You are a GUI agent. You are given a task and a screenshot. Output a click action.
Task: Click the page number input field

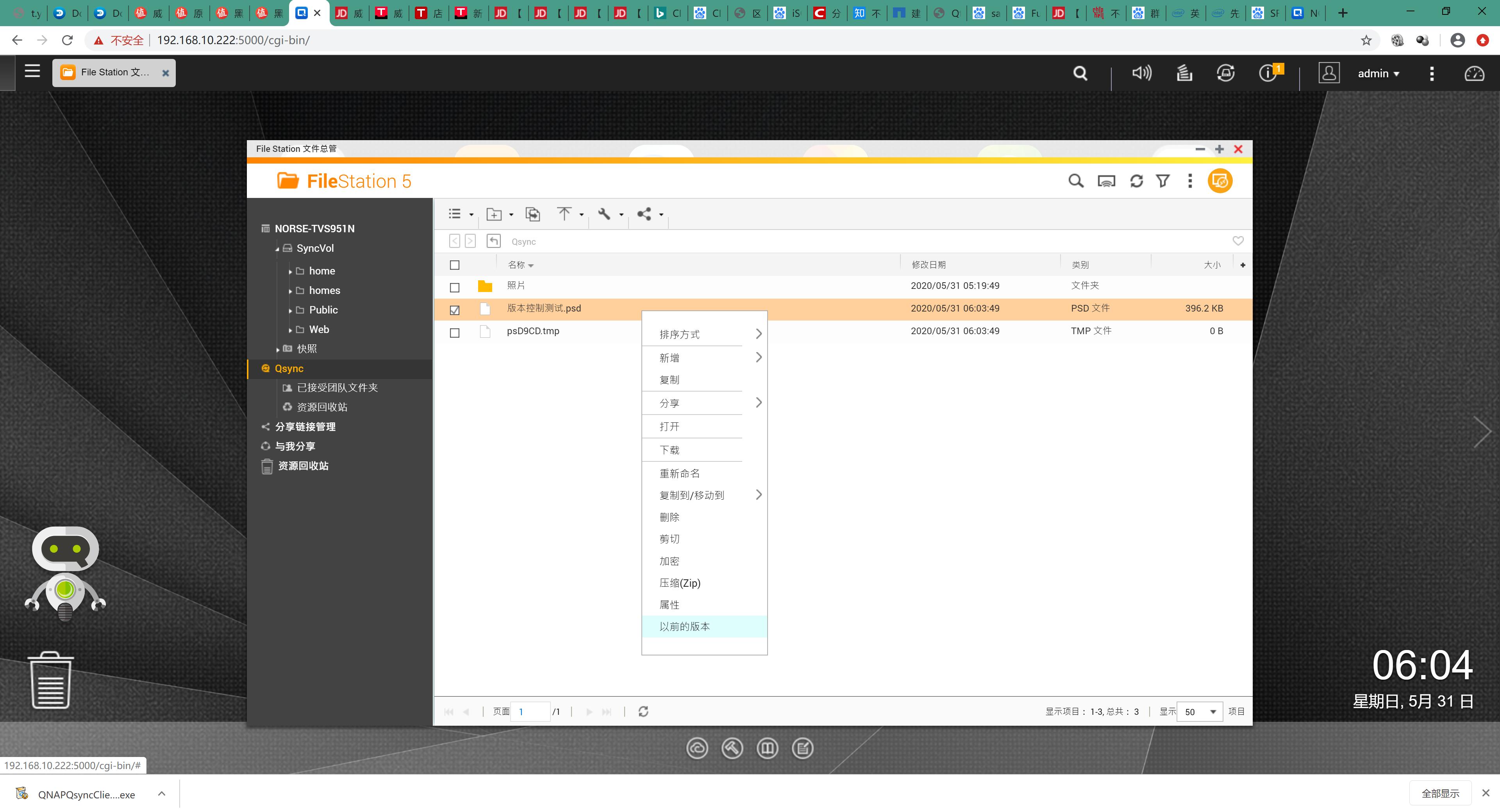pos(530,711)
